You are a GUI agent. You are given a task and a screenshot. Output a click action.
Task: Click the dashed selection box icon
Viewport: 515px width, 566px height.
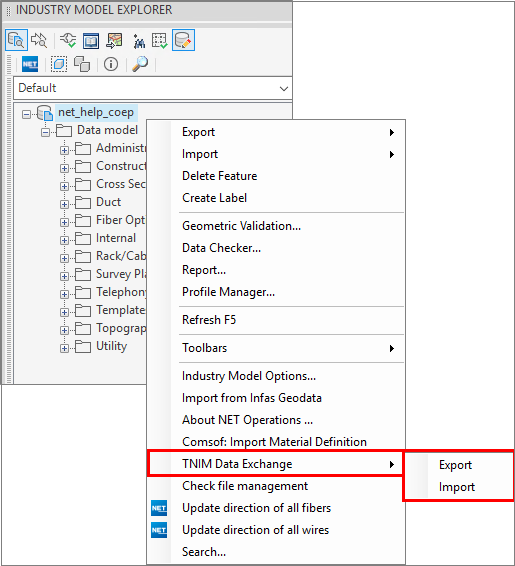(x=59, y=64)
